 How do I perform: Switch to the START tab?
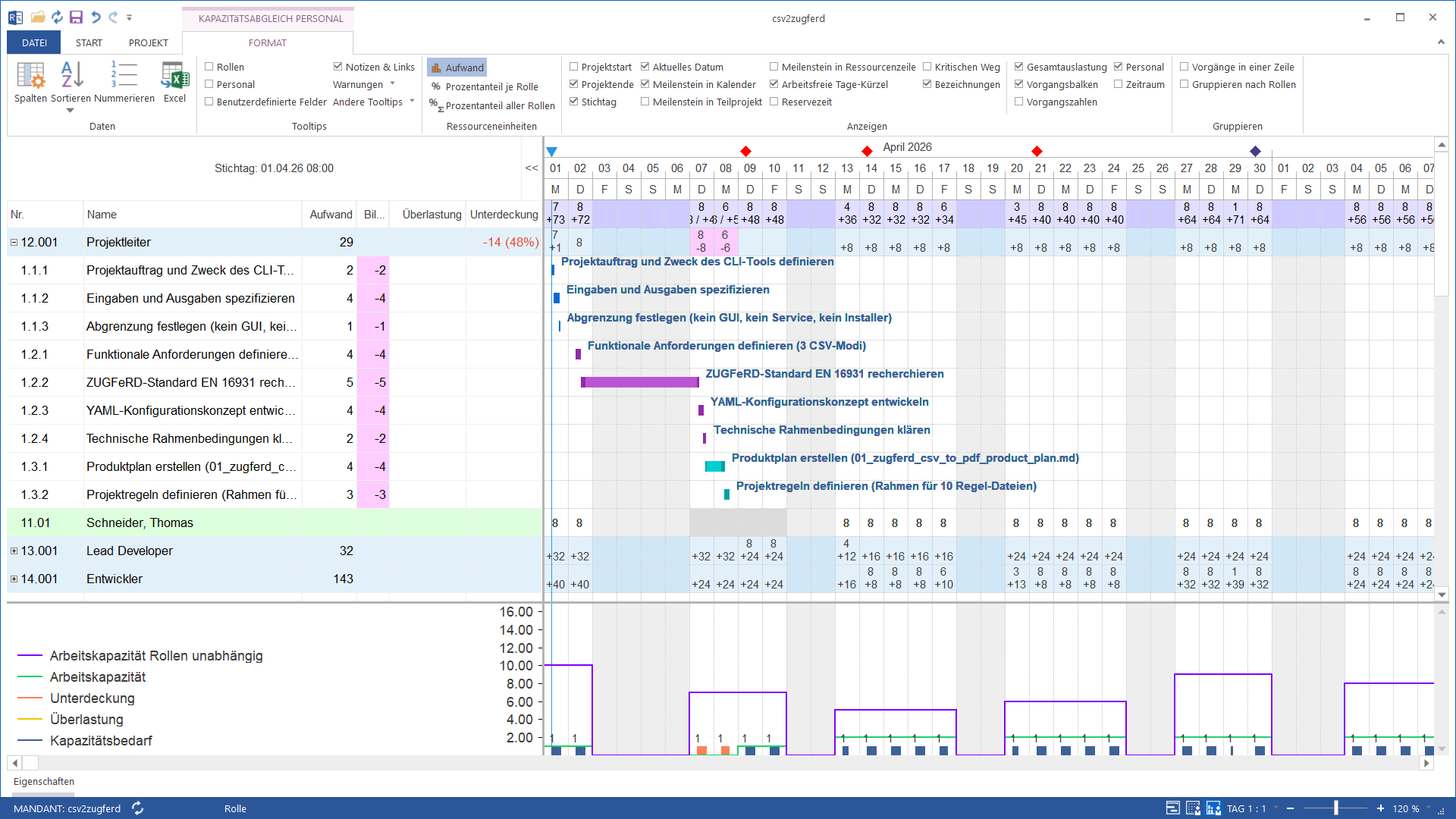tap(89, 42)
